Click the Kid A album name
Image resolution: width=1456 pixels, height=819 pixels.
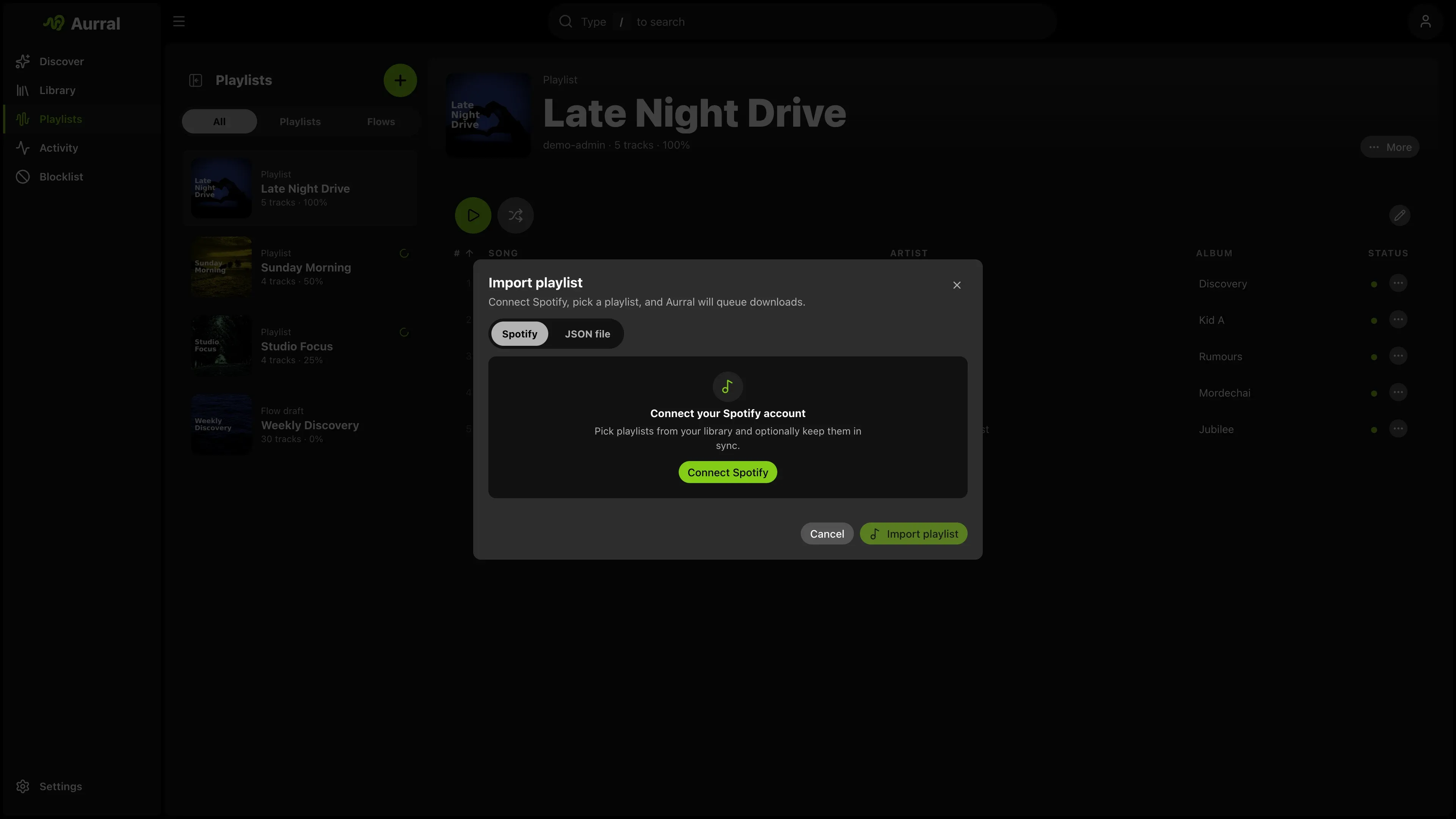(1211, 320)
